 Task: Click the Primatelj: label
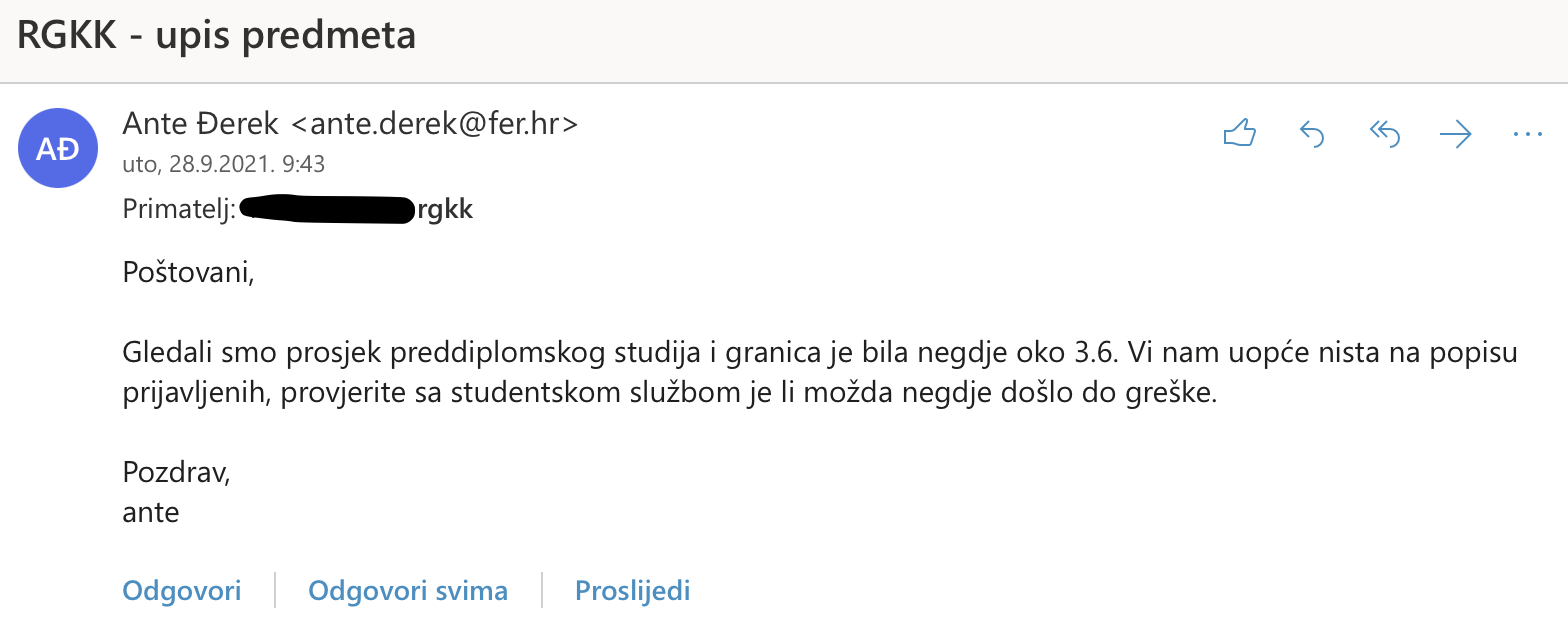(x=179, y=210)
